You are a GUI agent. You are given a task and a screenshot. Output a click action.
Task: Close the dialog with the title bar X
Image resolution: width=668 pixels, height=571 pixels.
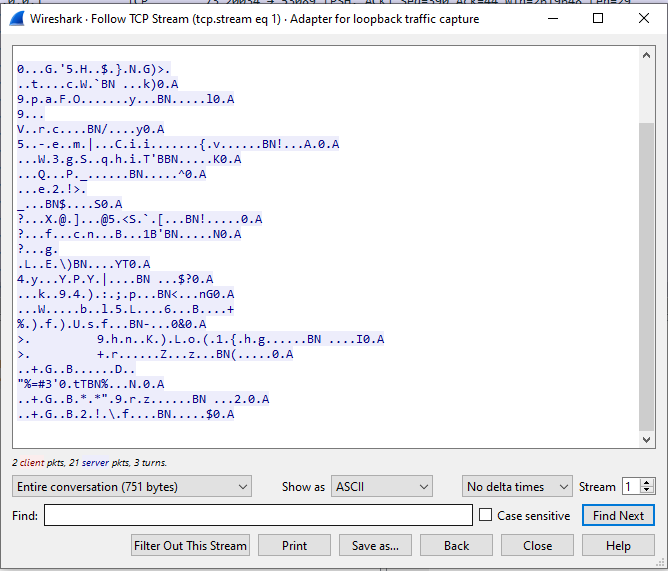(x=643, y=18)
